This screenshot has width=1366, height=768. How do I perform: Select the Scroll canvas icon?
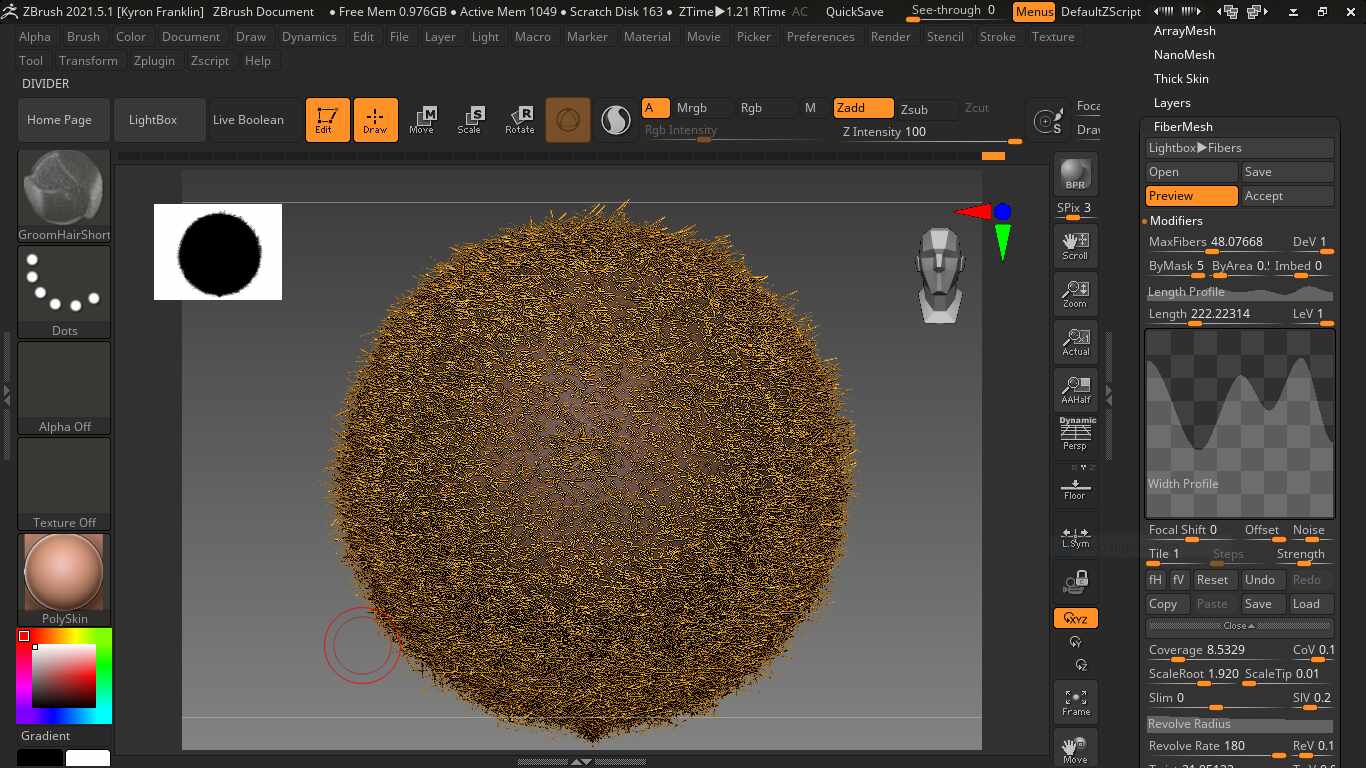click(1075, 245)
